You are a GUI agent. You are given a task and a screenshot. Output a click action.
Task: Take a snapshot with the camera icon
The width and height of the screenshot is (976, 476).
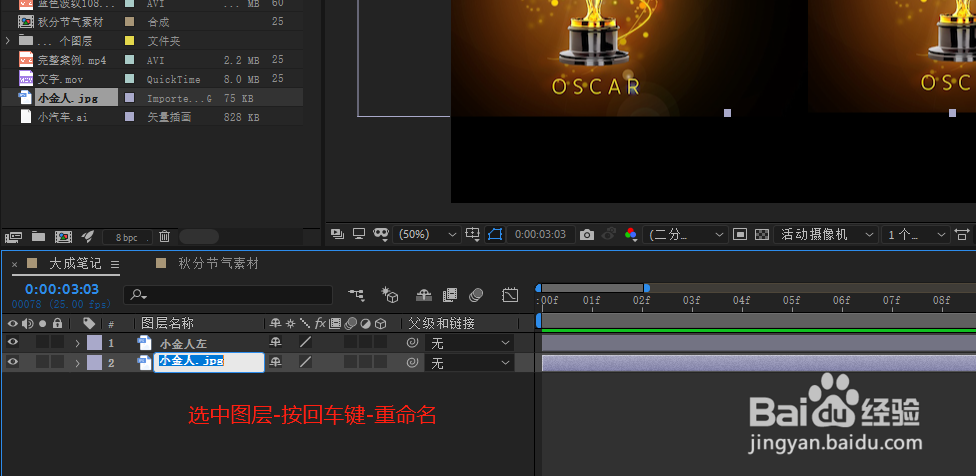(586, 235)
